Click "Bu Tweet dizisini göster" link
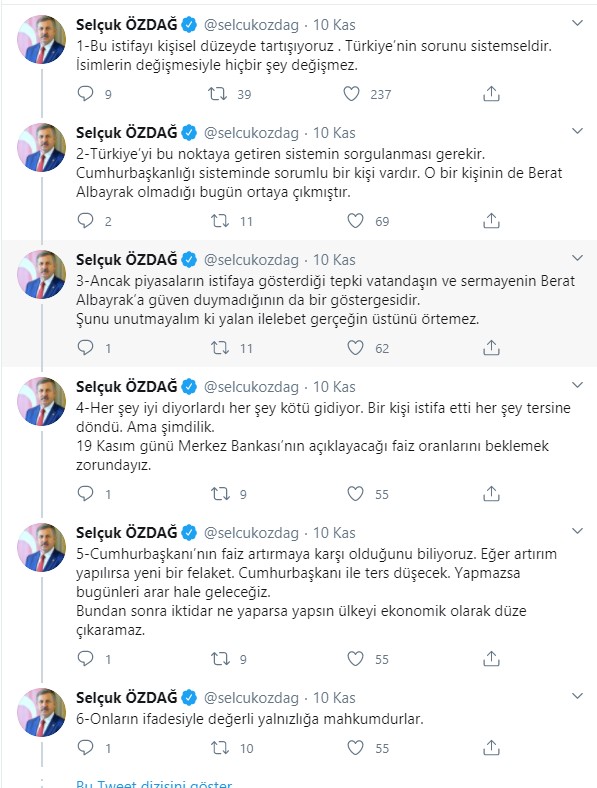The height and width of the screenshot is (788, 597). pos(154,783)
